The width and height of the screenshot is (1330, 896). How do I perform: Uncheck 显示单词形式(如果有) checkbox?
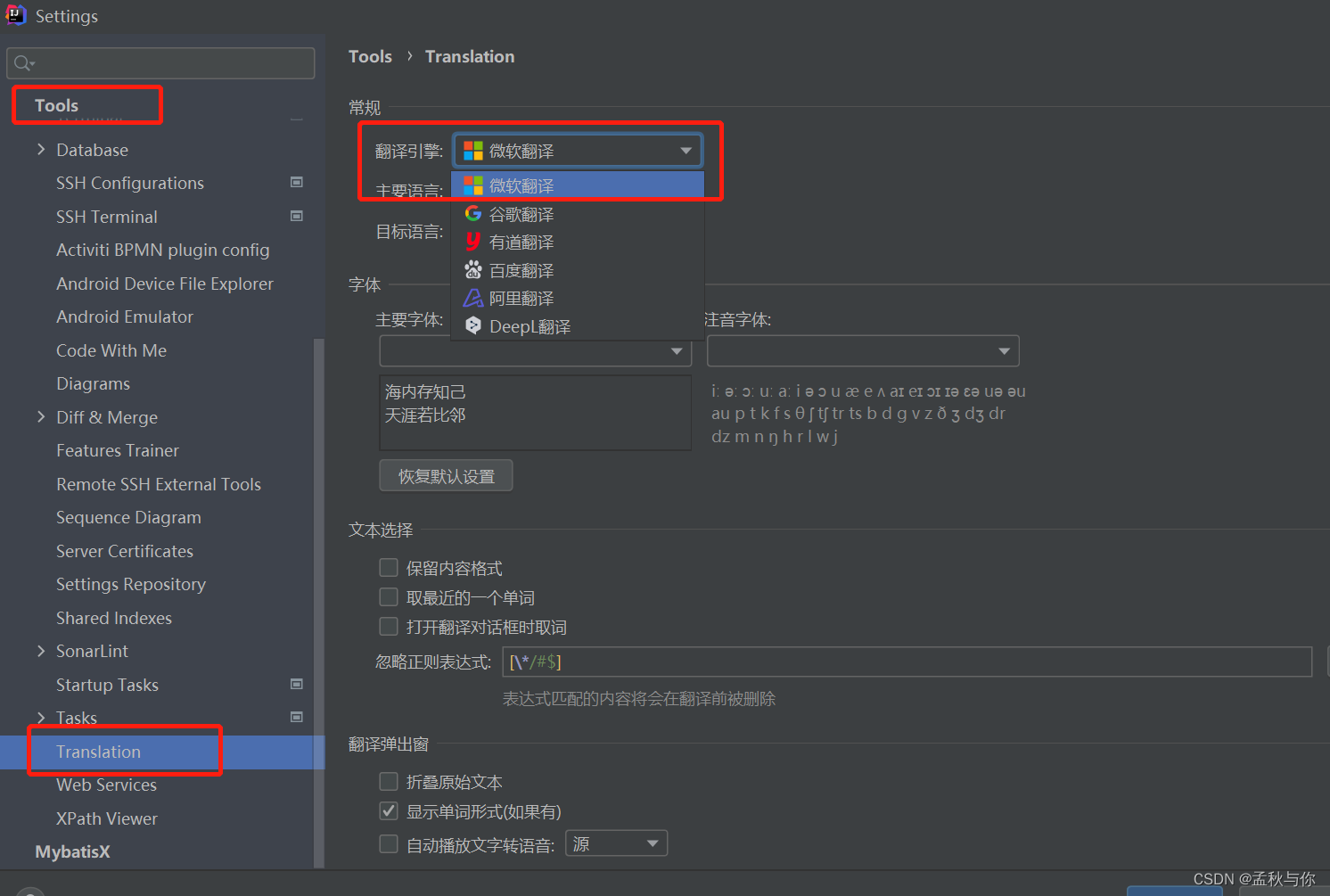389,811
